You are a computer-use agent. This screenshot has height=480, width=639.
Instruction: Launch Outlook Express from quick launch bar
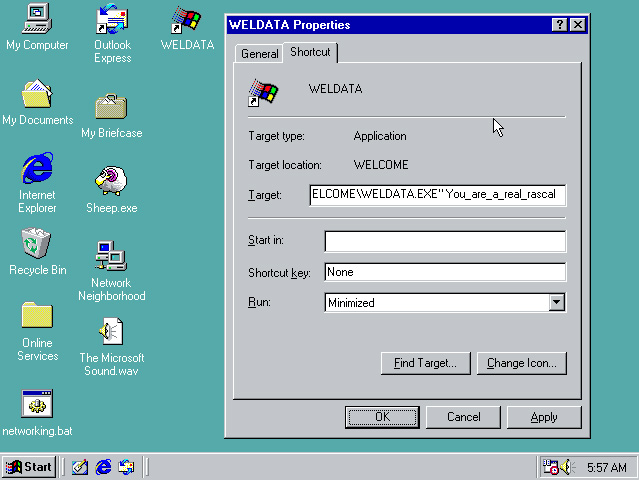(126, 467)
